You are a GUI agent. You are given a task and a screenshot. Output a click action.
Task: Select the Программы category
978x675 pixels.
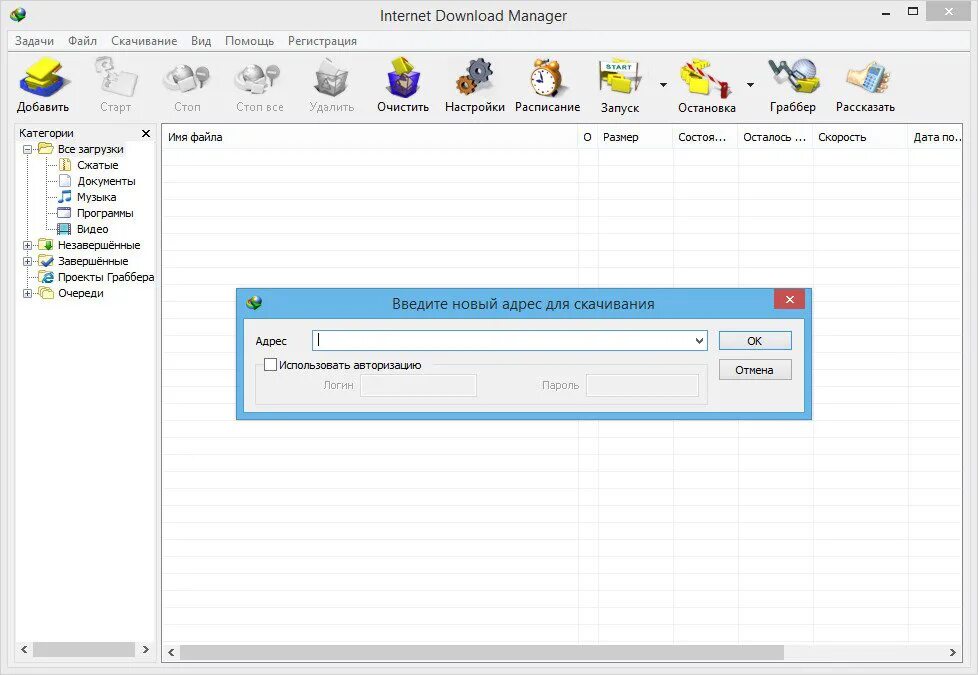(105, 213)
